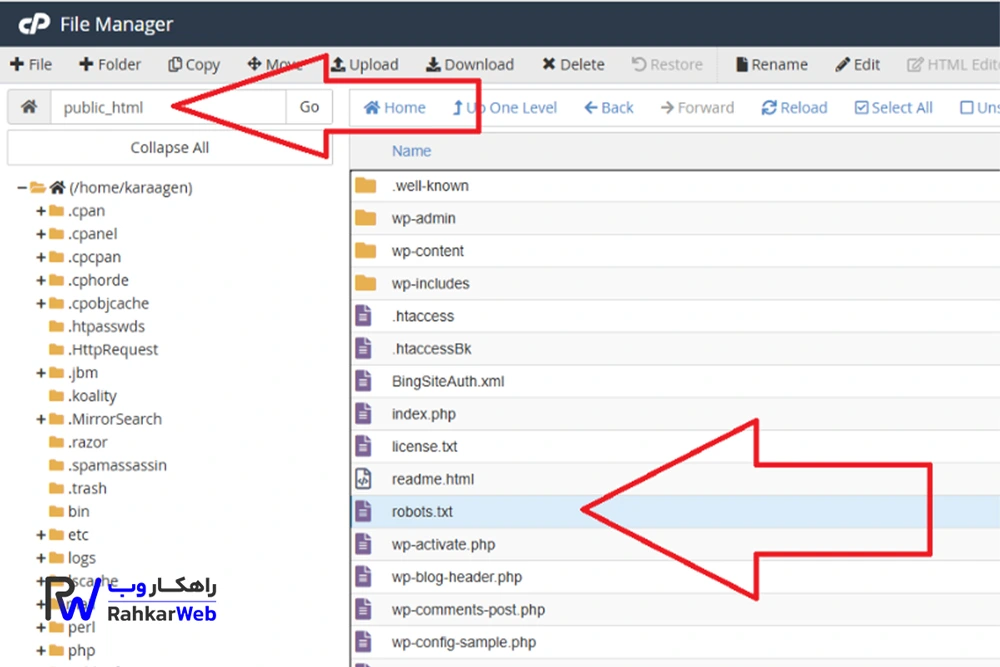Select .trash in the tree
Image resolution: width=1000 pixels, height=667 pixels.
(87, 488)
